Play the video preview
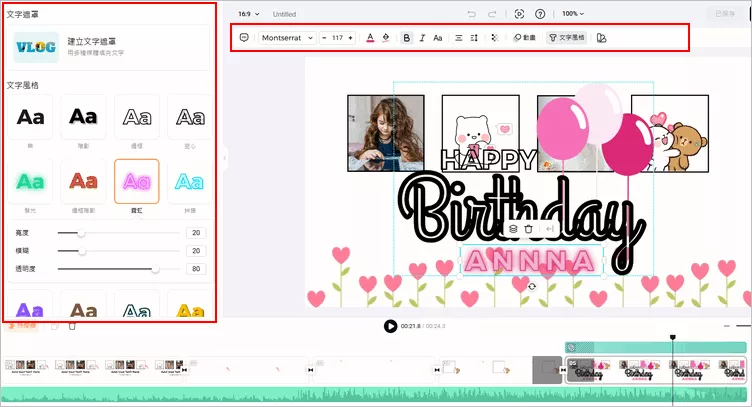 pos(390,326)
